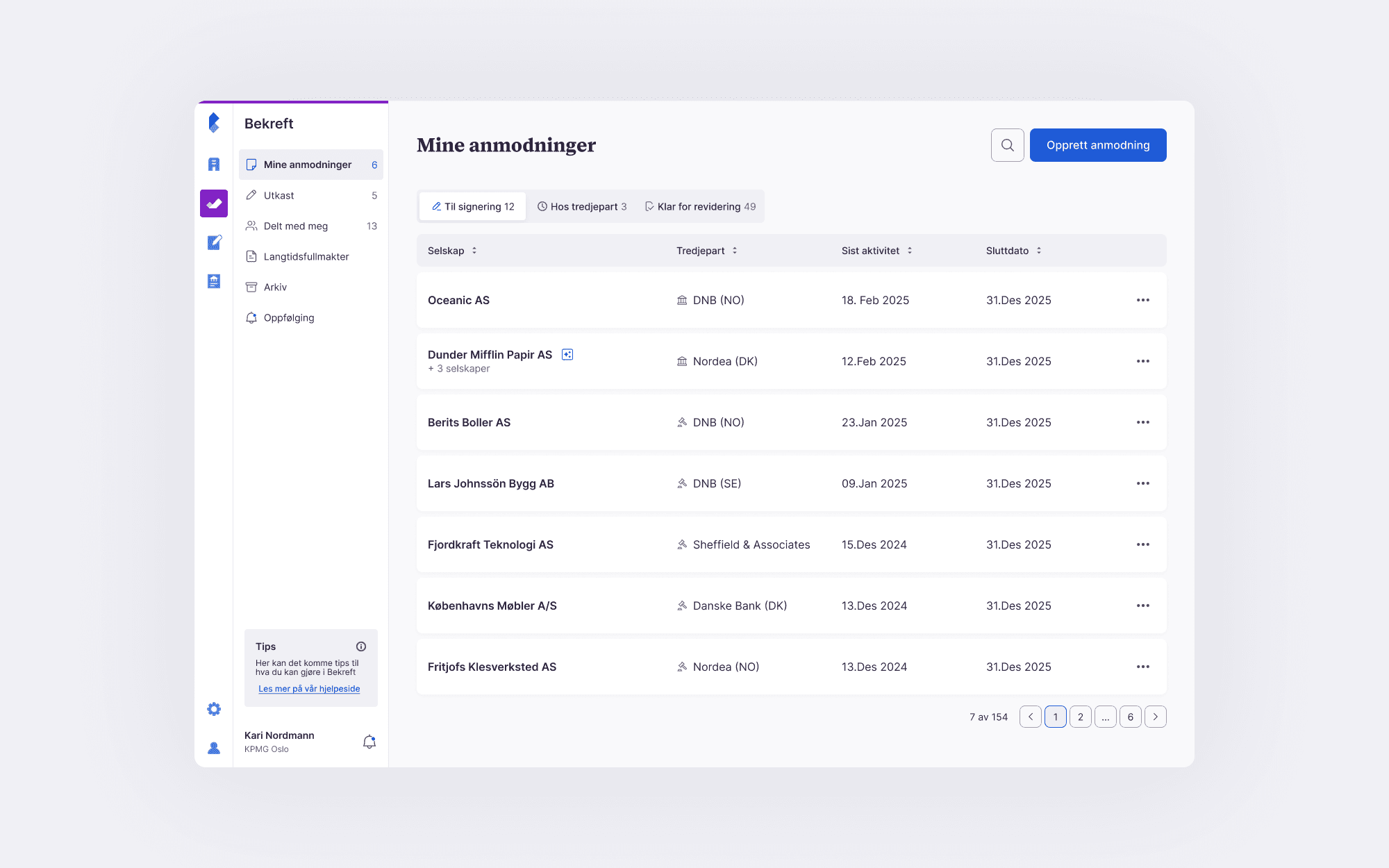Click the info icon in Tips card
This screenshot has width=1389, height=868.
point(361,646)
